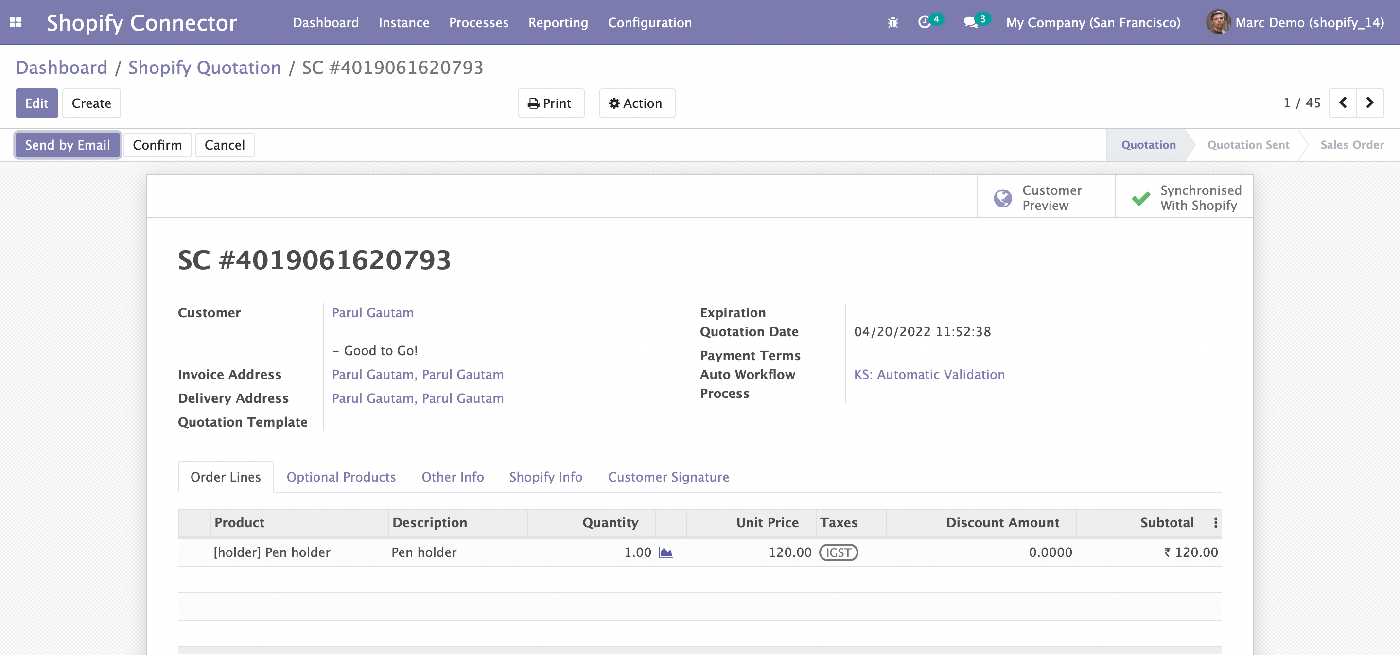The image size is (1400, 655).
Task: Switch to the Shopify Info tab
Action: [x=546, y=477]
